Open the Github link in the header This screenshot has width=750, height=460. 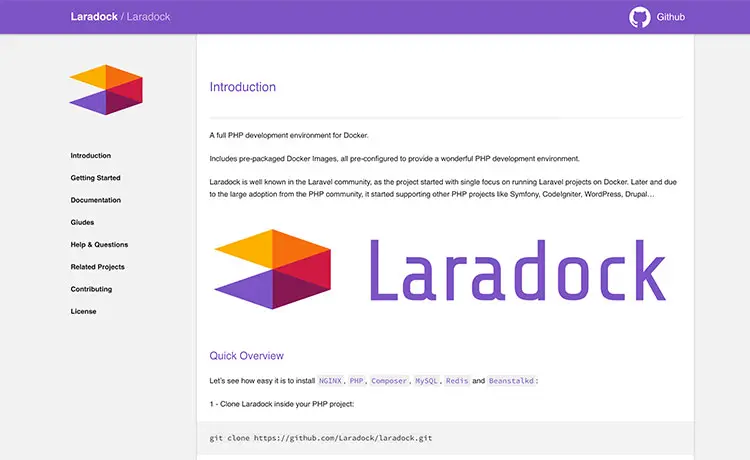[x=670, y=17]
